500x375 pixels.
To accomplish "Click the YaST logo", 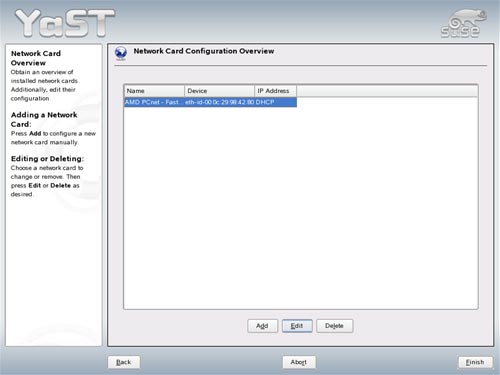I will [65, 23].
